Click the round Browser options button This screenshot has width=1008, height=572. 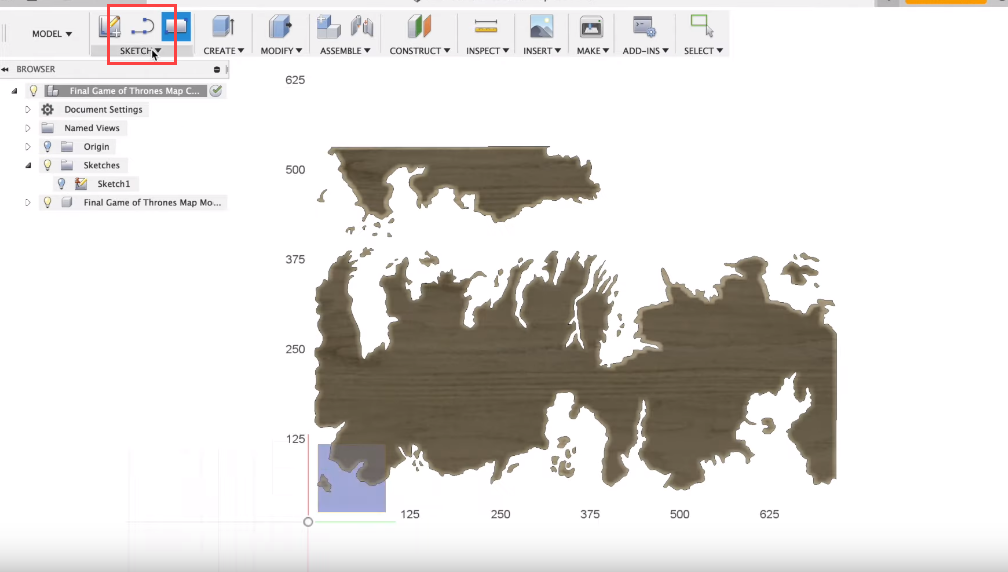(x=217, y=69)
